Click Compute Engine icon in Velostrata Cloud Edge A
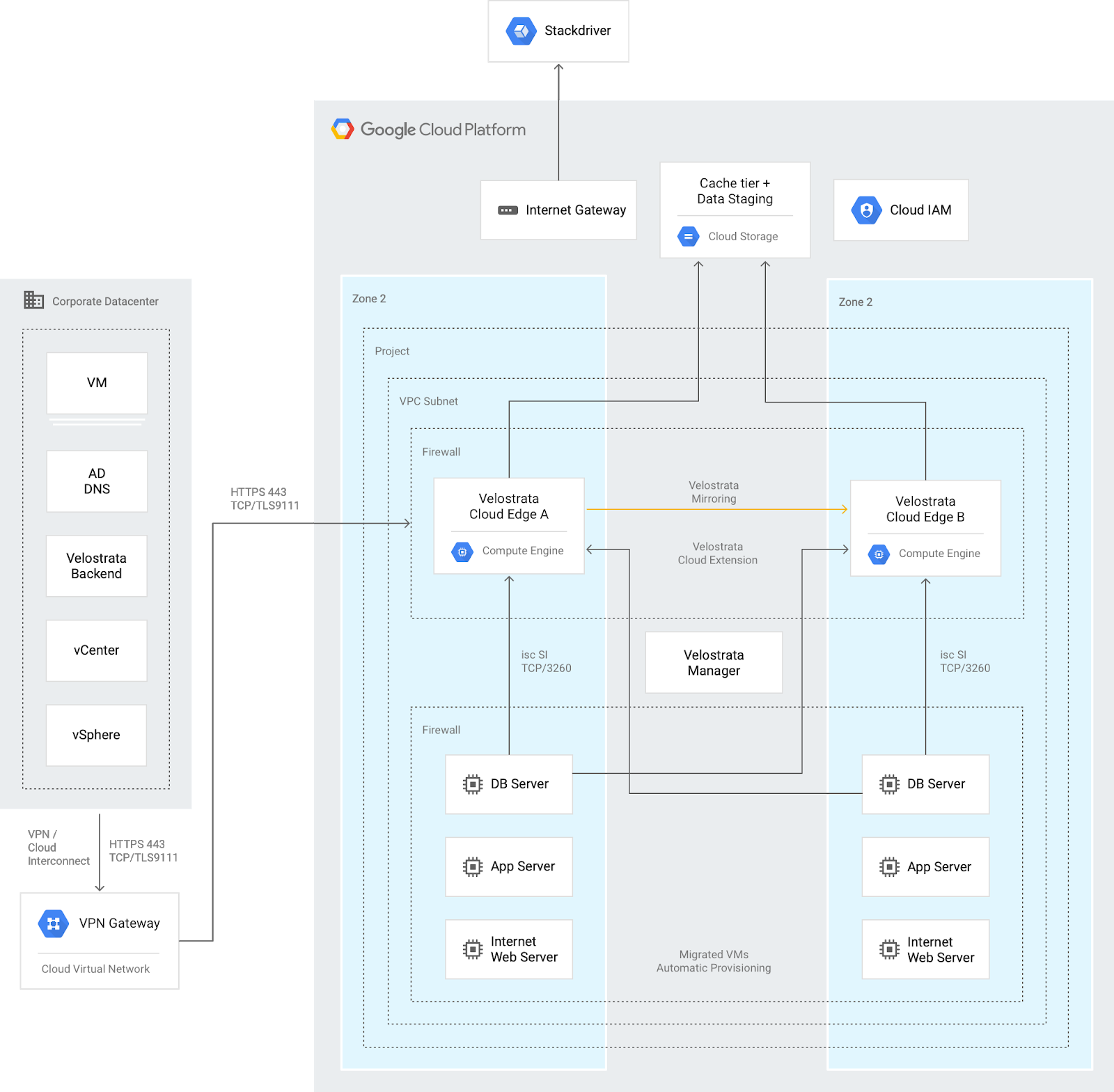 pyautogui.click(x=462, y=551)
